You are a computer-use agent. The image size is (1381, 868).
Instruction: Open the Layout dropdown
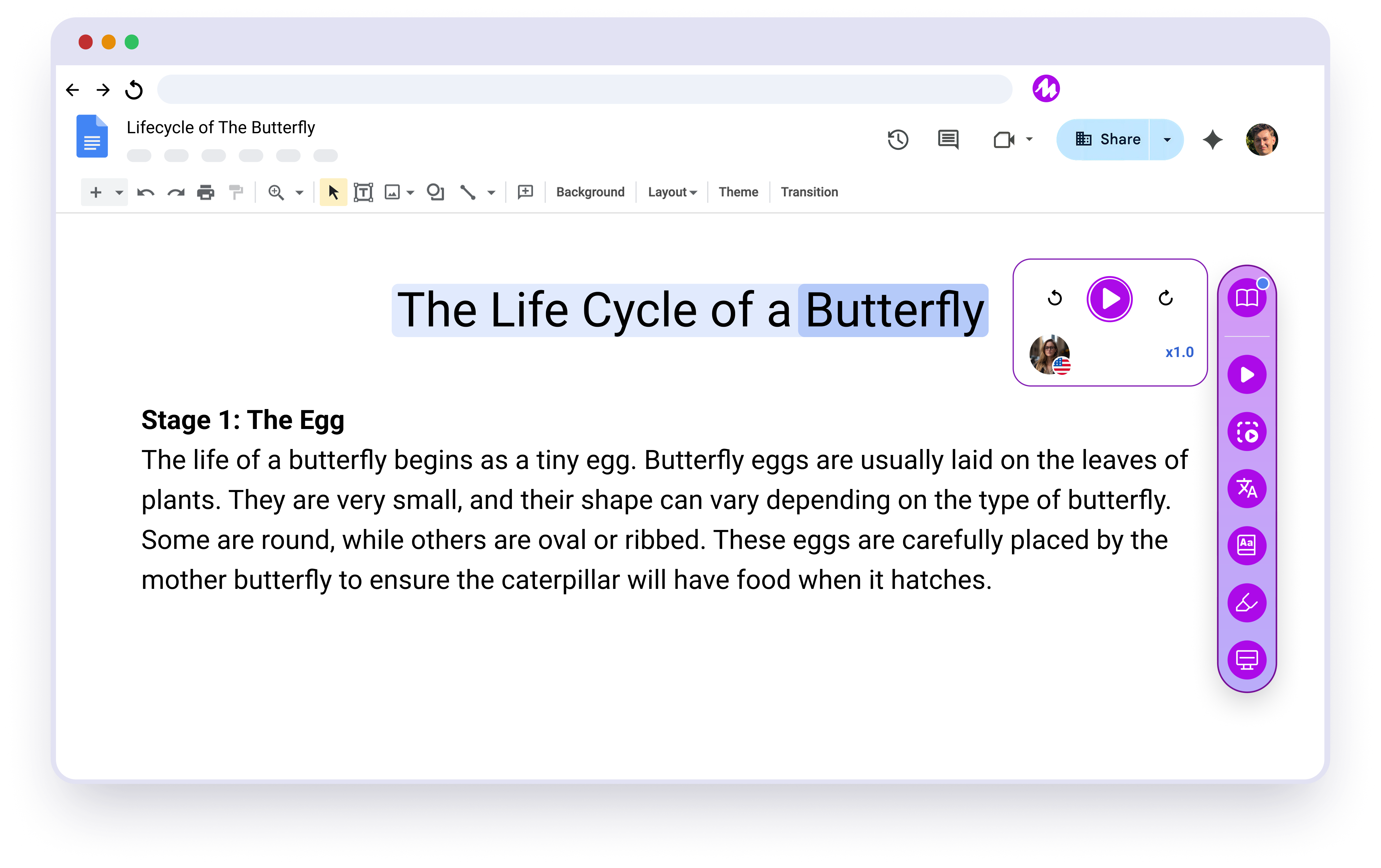672,193
